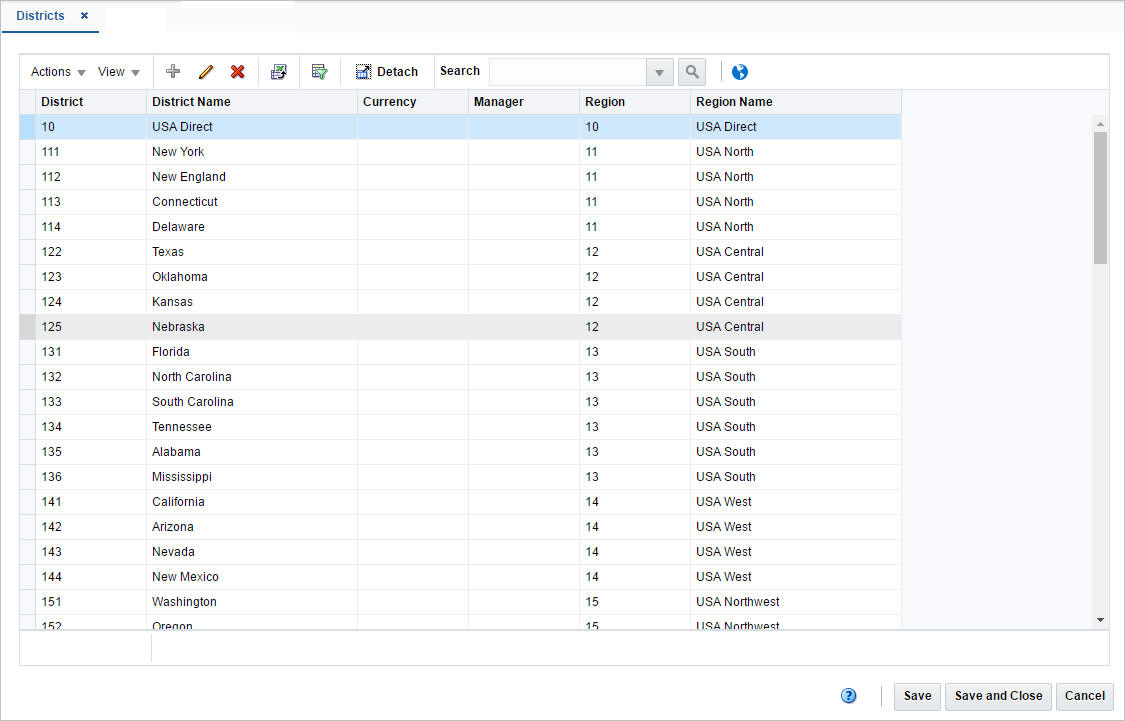Image resolution: width=1125 pixels, height=721 pixels.
Task: Select the 'North Carolina' cell
Action: coord(252,377)
